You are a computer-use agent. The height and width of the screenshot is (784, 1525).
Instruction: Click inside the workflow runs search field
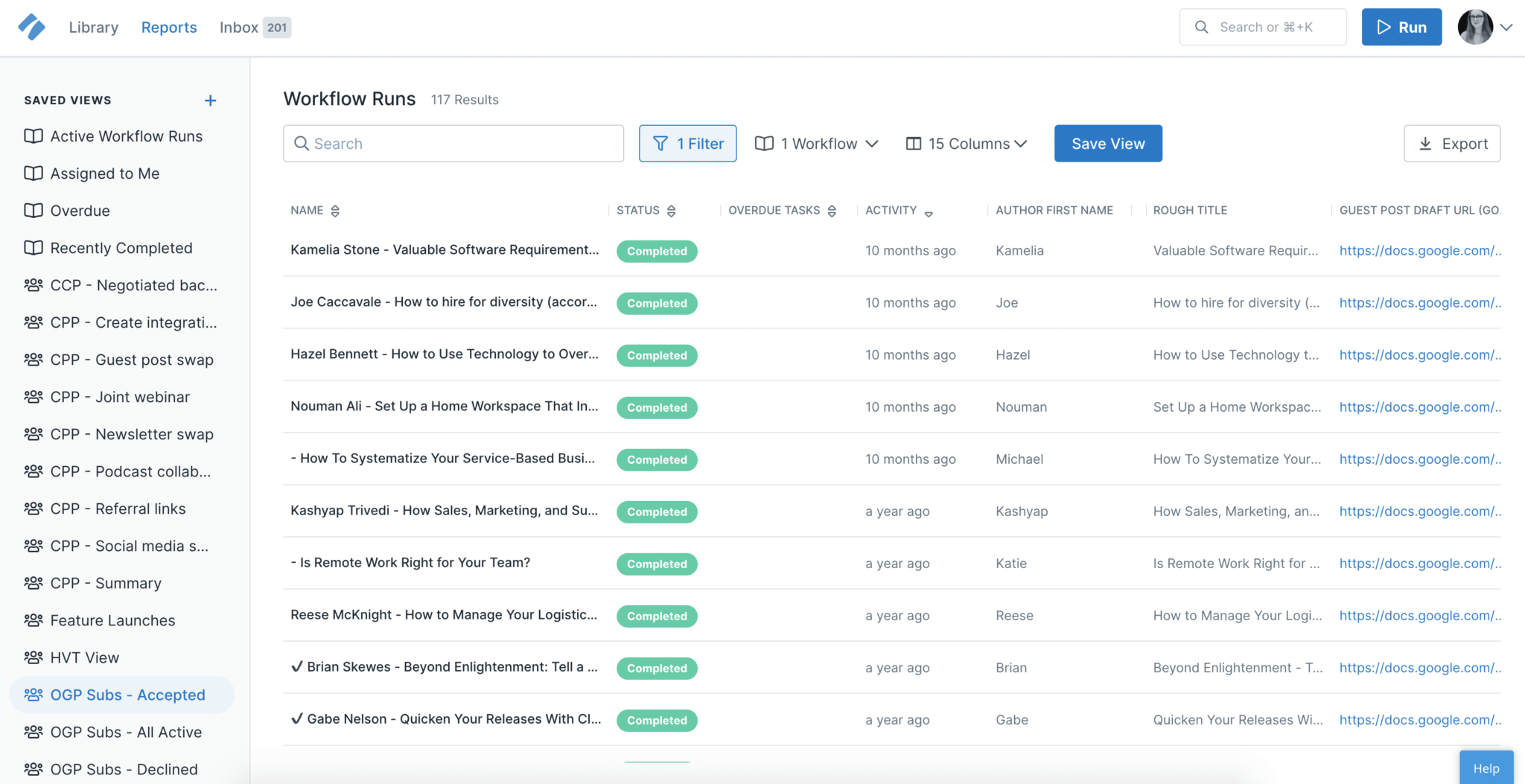[453, 143]
